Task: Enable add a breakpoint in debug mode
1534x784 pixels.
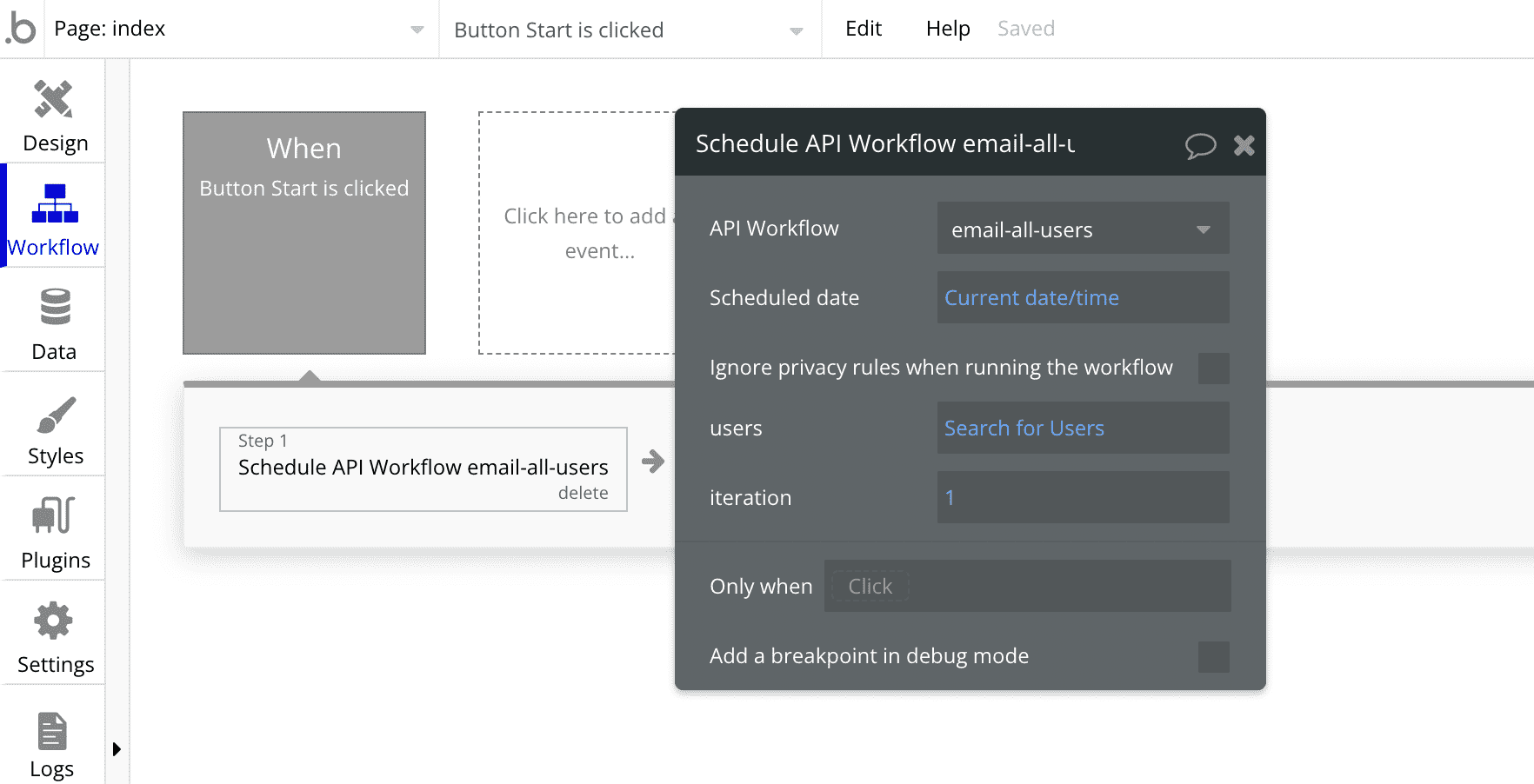Action: pyautogui.click(x=1214, y=657)
